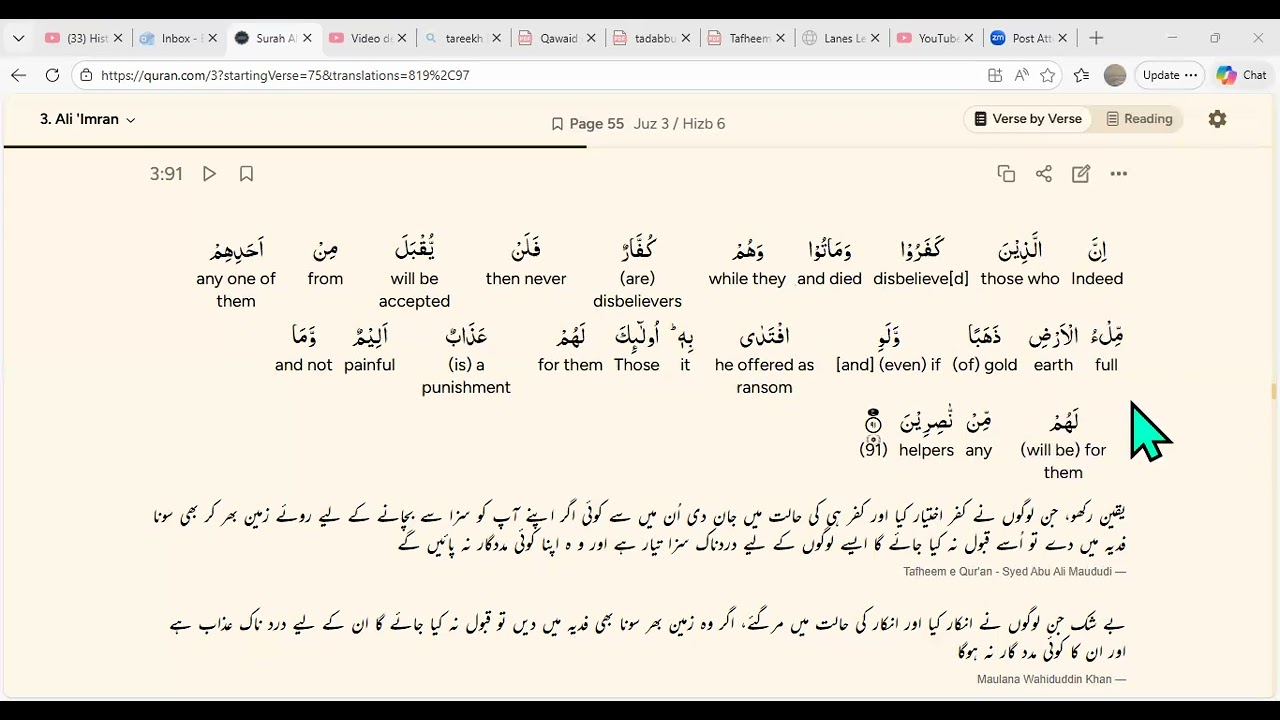Copy verse 3:91 text
Image resolution: width=1280 pixels, height=720 pixels.
coord(1006,174)
